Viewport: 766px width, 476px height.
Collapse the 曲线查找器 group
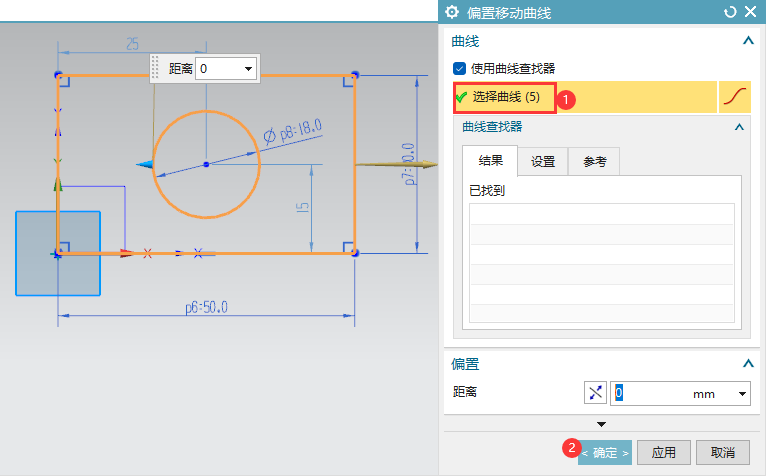739,127
